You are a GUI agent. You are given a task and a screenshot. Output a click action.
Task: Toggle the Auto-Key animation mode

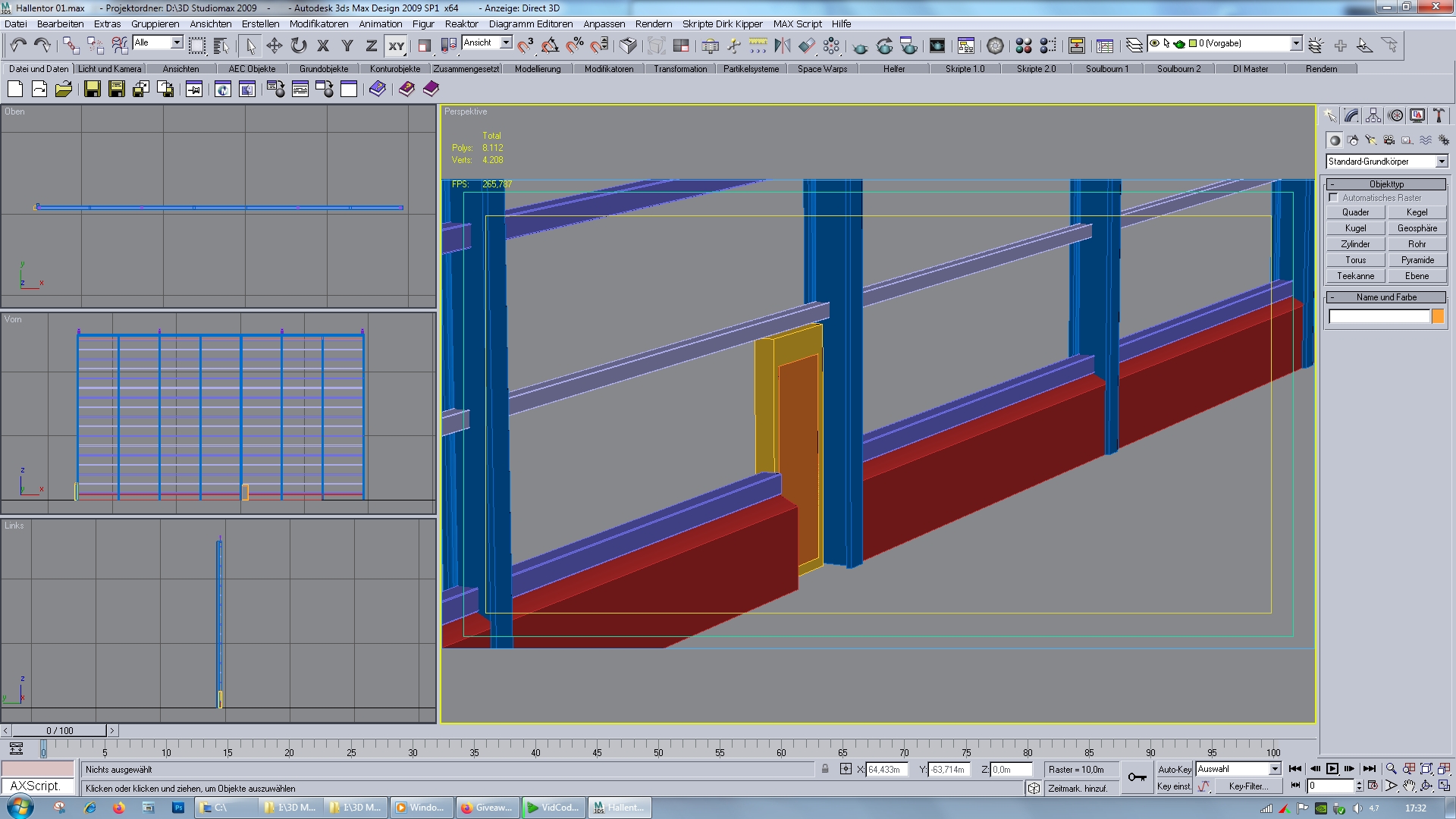1174,769
